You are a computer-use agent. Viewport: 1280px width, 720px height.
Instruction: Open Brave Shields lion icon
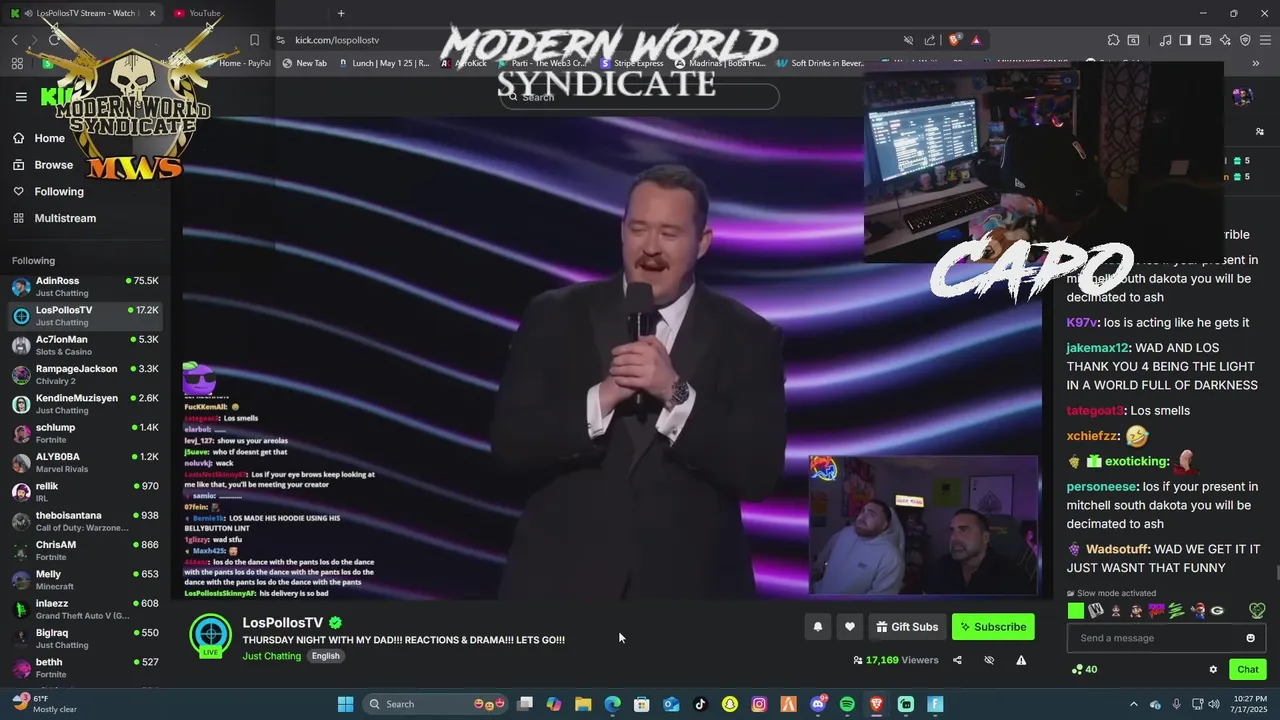[955, 40]
